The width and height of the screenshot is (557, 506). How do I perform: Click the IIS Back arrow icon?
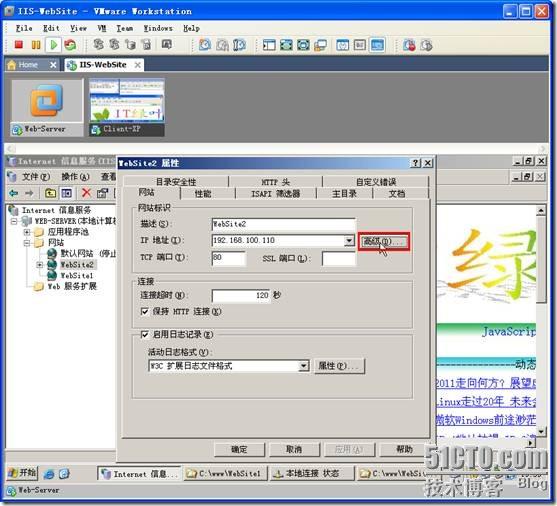click(13, 193)
